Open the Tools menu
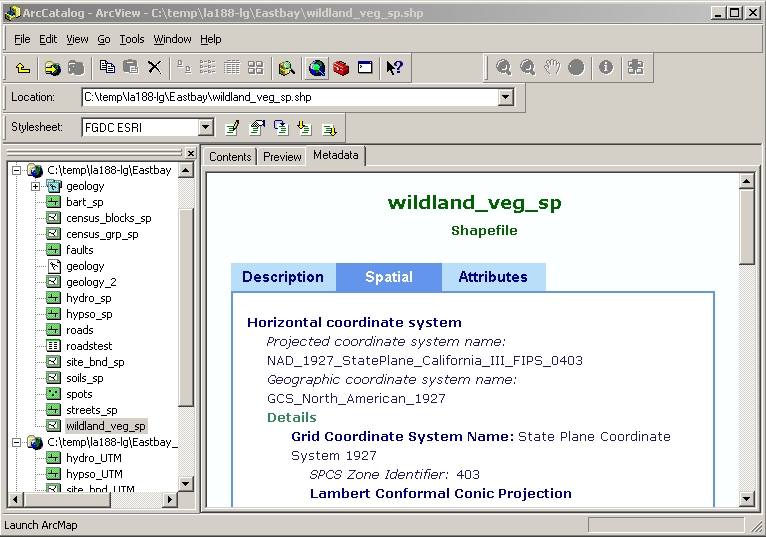Screen dimensions: 766x537 [132, 39]
